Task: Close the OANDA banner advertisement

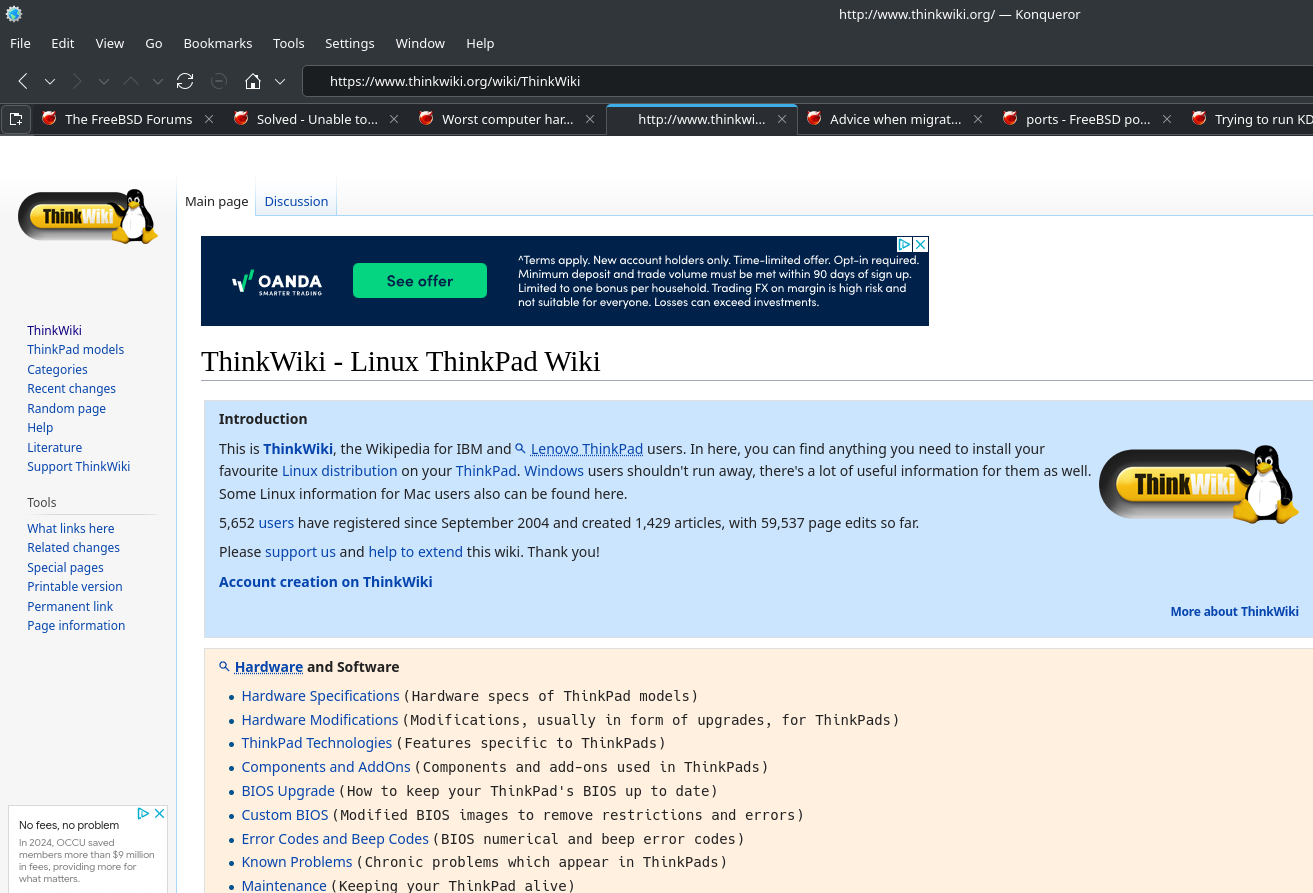Action: click(x=921, y=244)
